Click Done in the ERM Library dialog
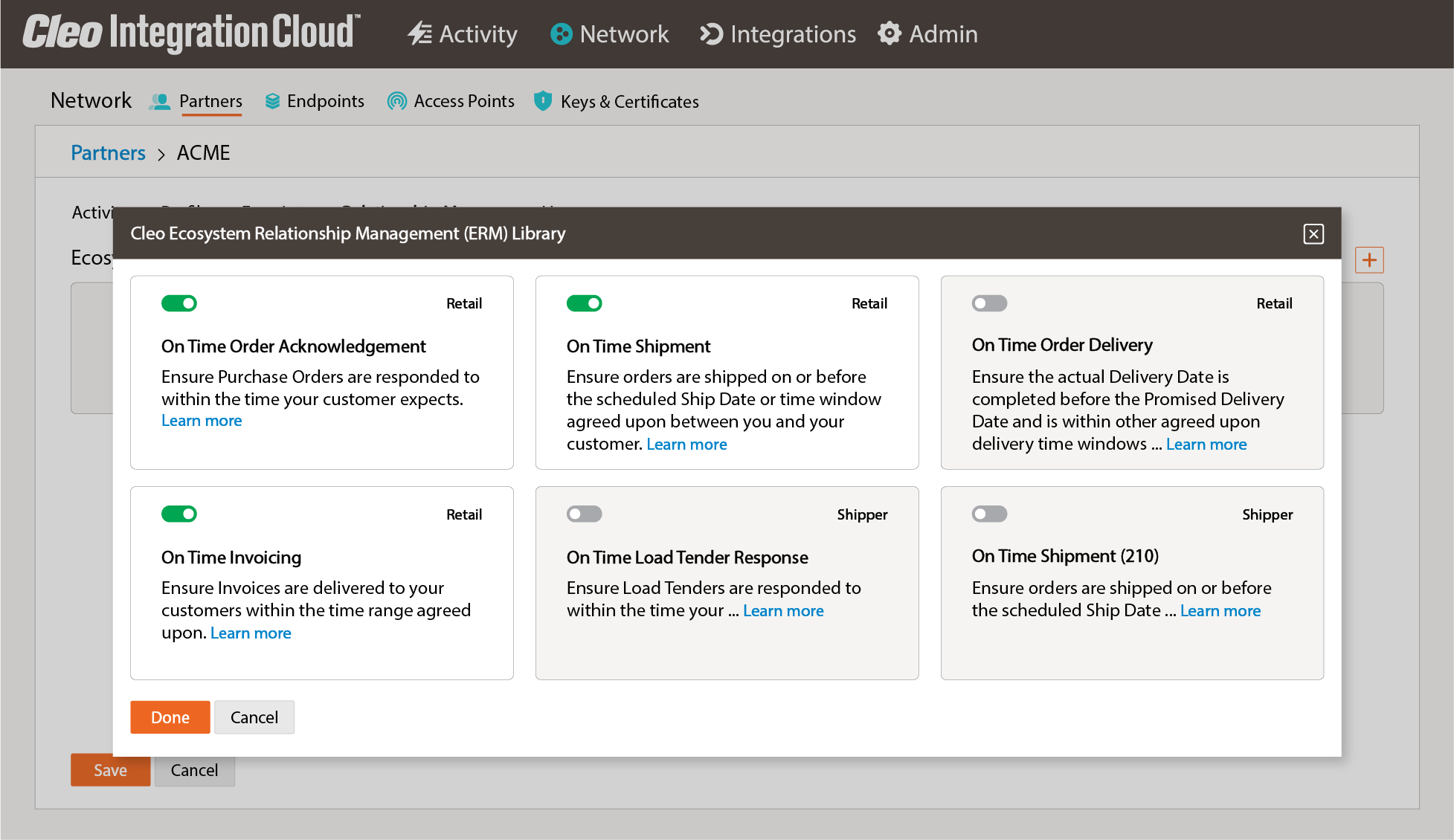Image resolution: width=1454 pixels, height=840 pixels. coord(170,717)
